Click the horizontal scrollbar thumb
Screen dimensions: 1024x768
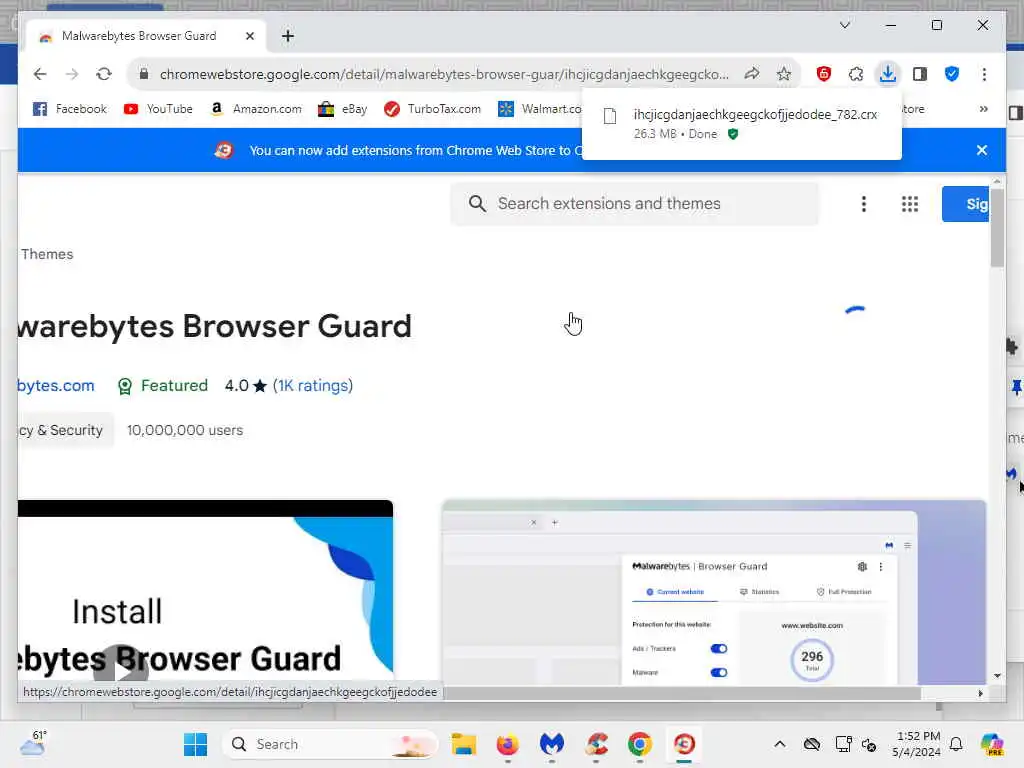click(683, 694)
